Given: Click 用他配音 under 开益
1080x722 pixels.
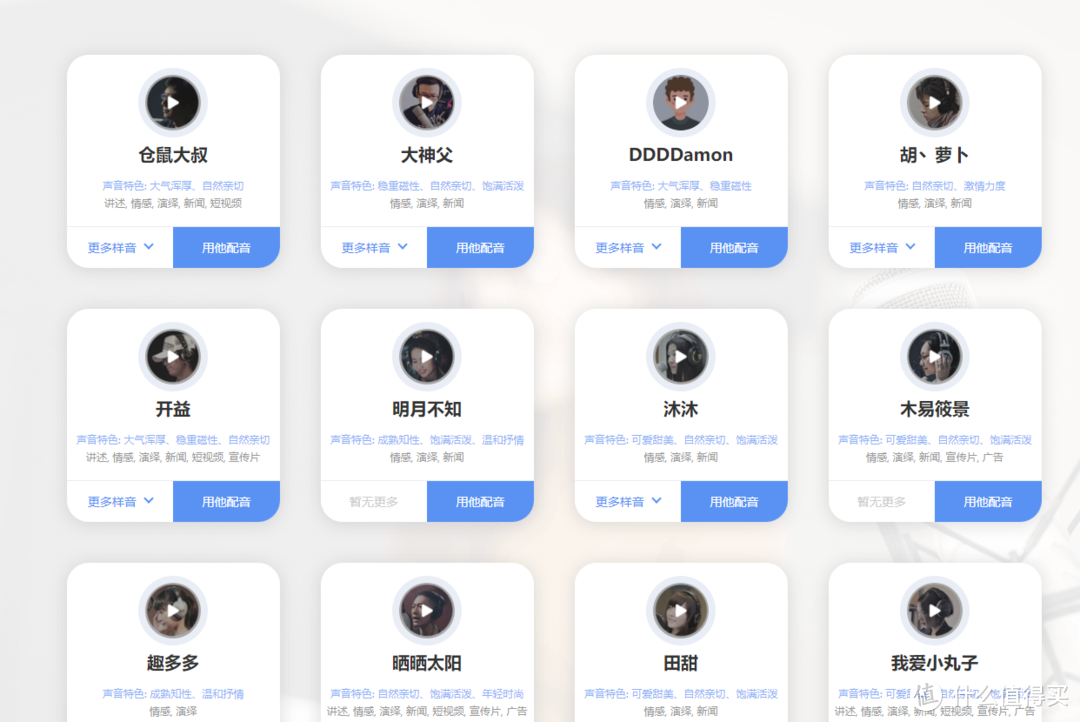Looking at the screenshot, I should [x=226, y=501].
